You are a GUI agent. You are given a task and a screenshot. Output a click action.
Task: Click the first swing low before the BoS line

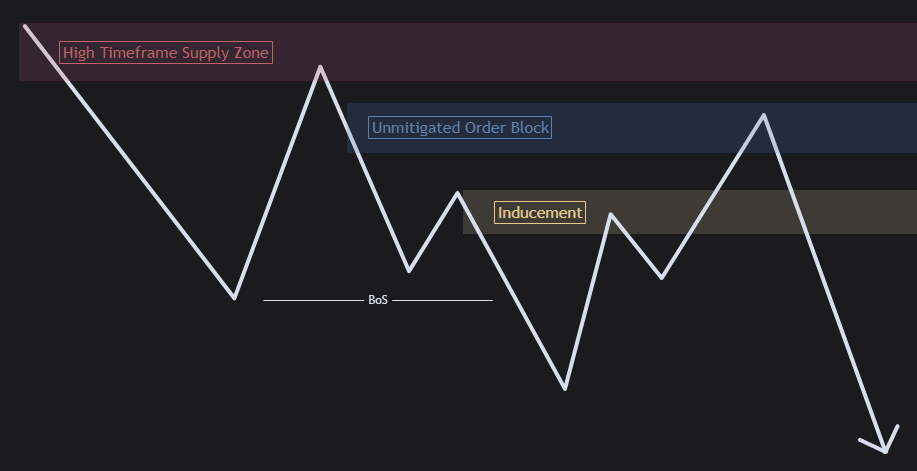tap(234, 297)
